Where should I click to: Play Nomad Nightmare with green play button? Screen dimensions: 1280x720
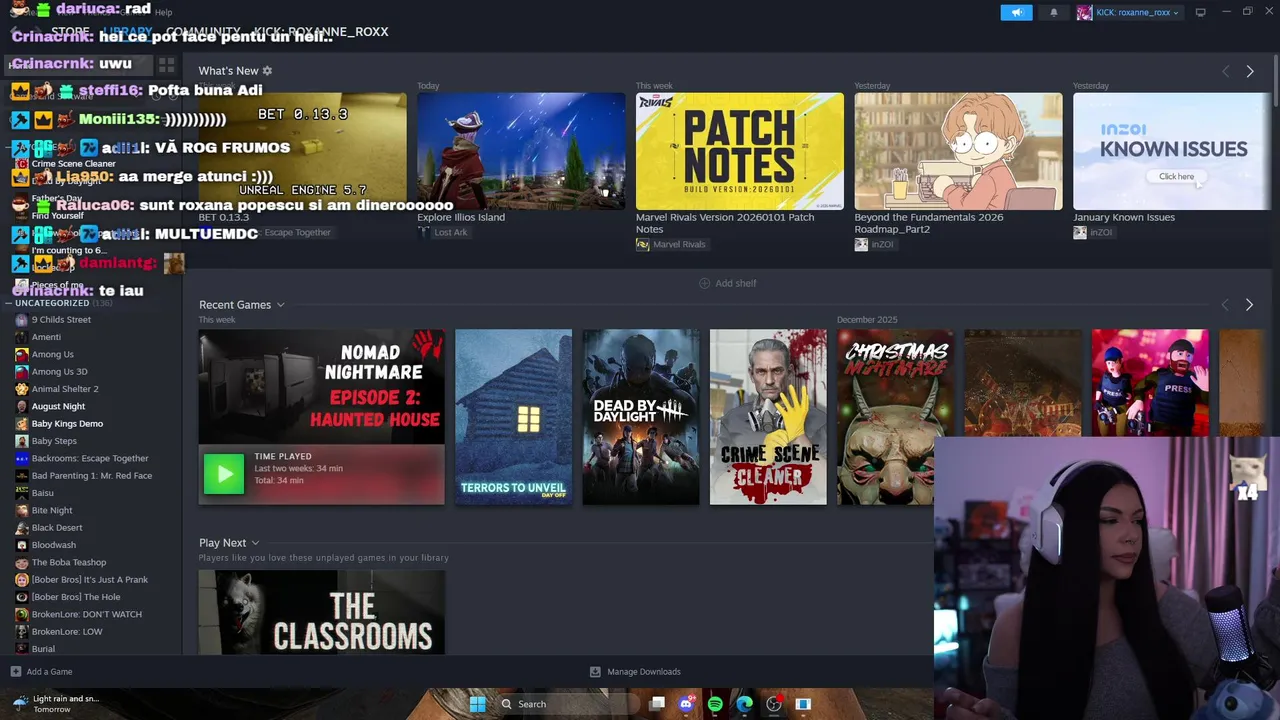[224, 474]
